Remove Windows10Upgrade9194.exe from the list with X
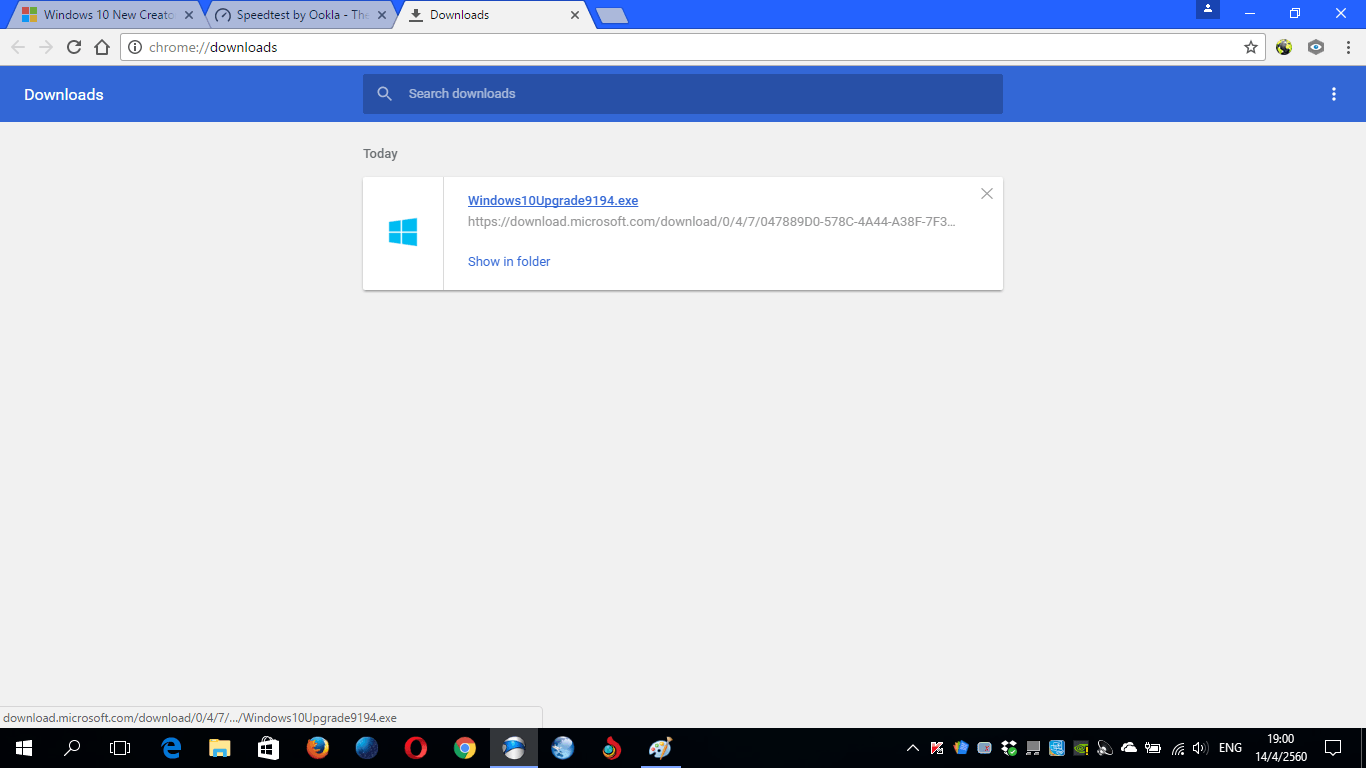Viewport: 1366px width, 768px height. [x=987, y=194]
